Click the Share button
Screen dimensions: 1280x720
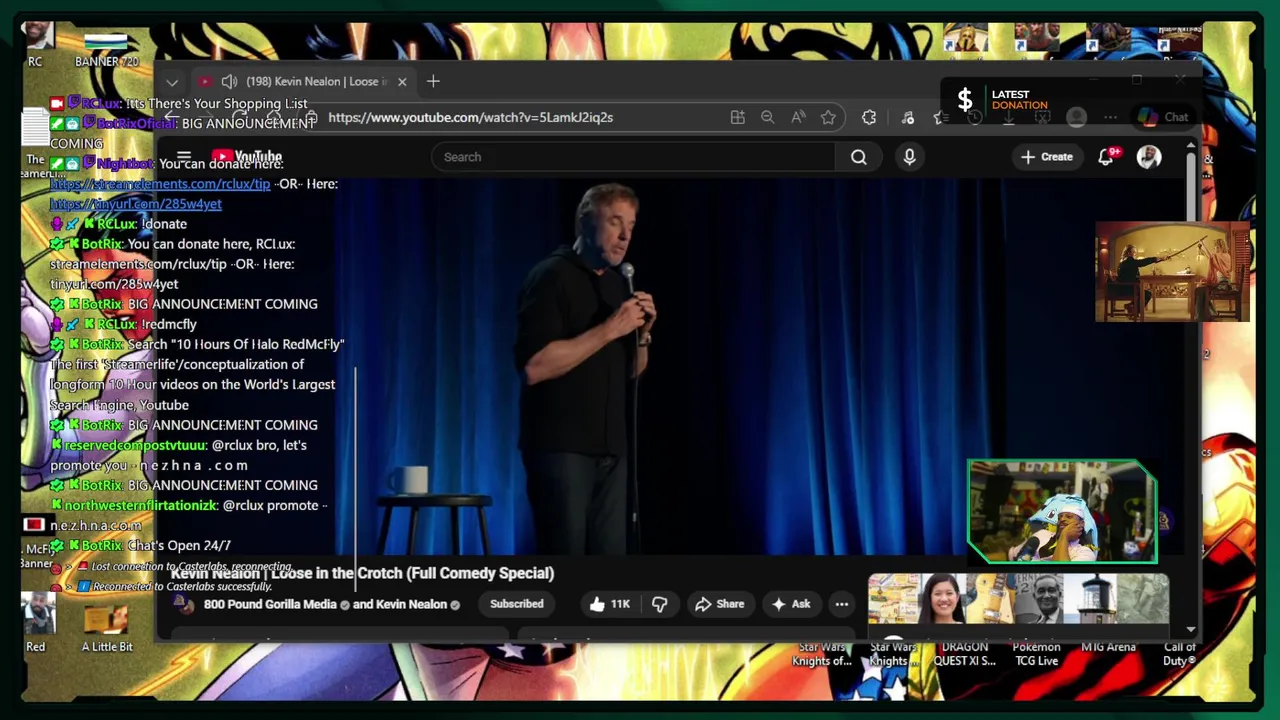coord(720,604)
